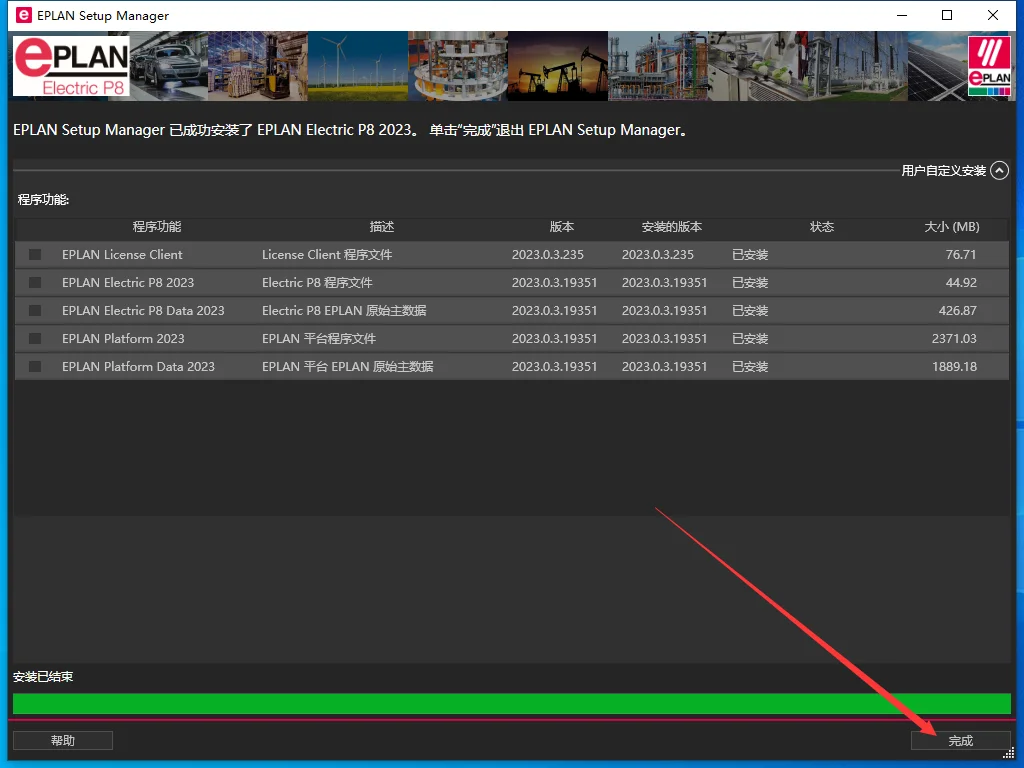This screenshot has height=768, width=1024.
Task: Sort by the 描述 column header
Action: (x=382, y=227)
